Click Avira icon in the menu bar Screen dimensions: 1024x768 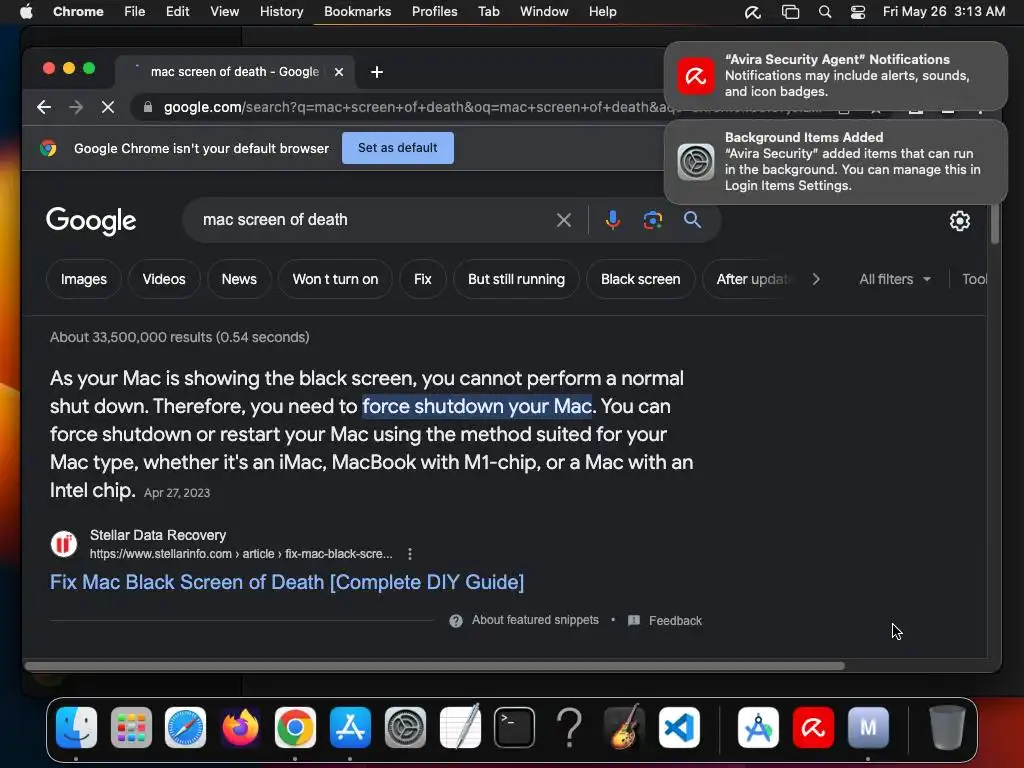753,12
